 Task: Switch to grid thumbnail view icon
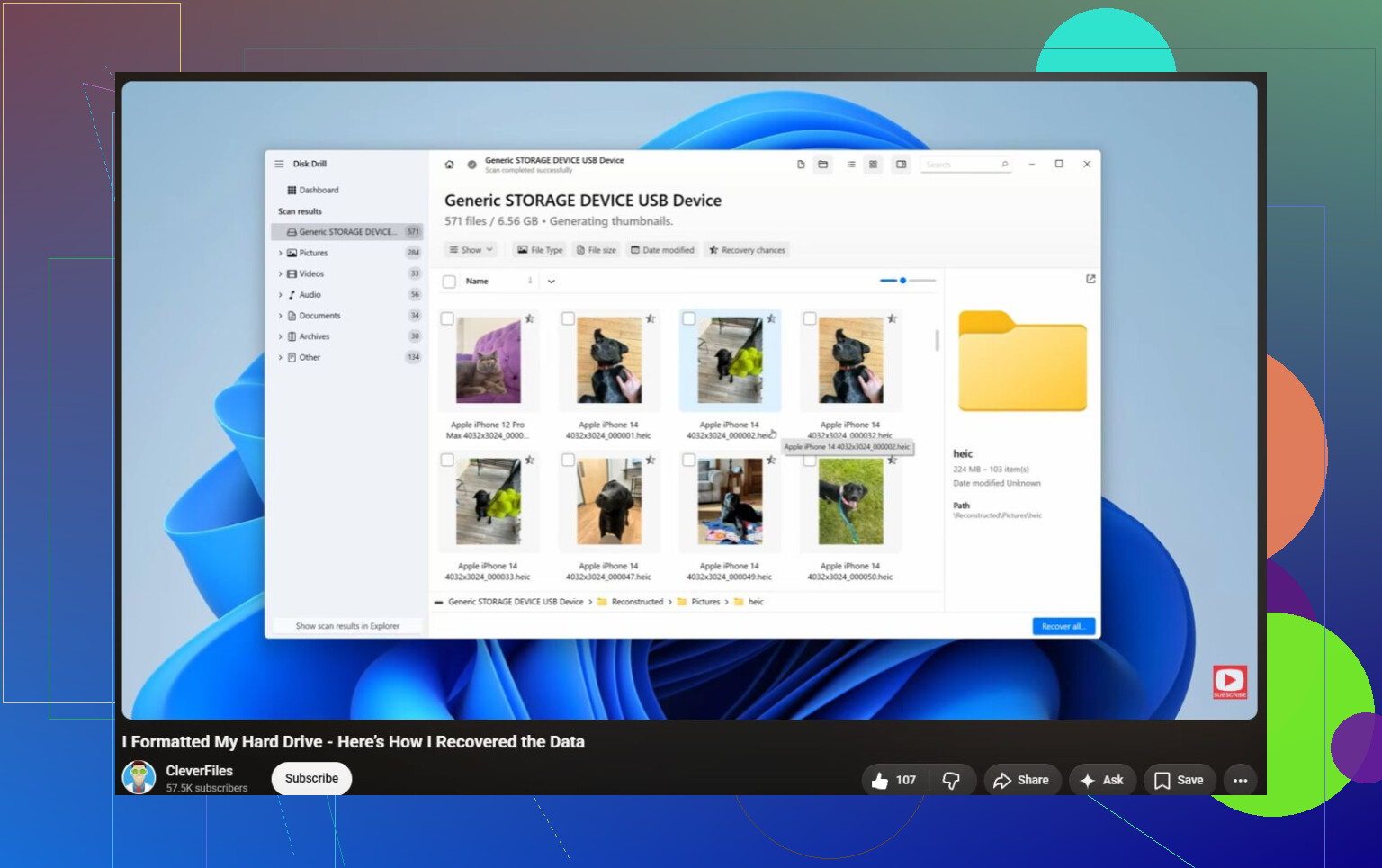873,165
